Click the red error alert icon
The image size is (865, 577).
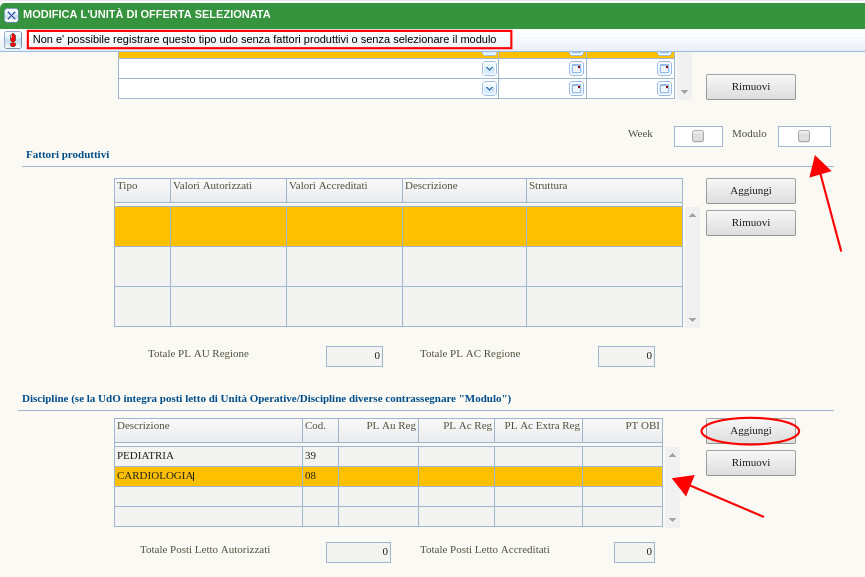pos(12,40)
